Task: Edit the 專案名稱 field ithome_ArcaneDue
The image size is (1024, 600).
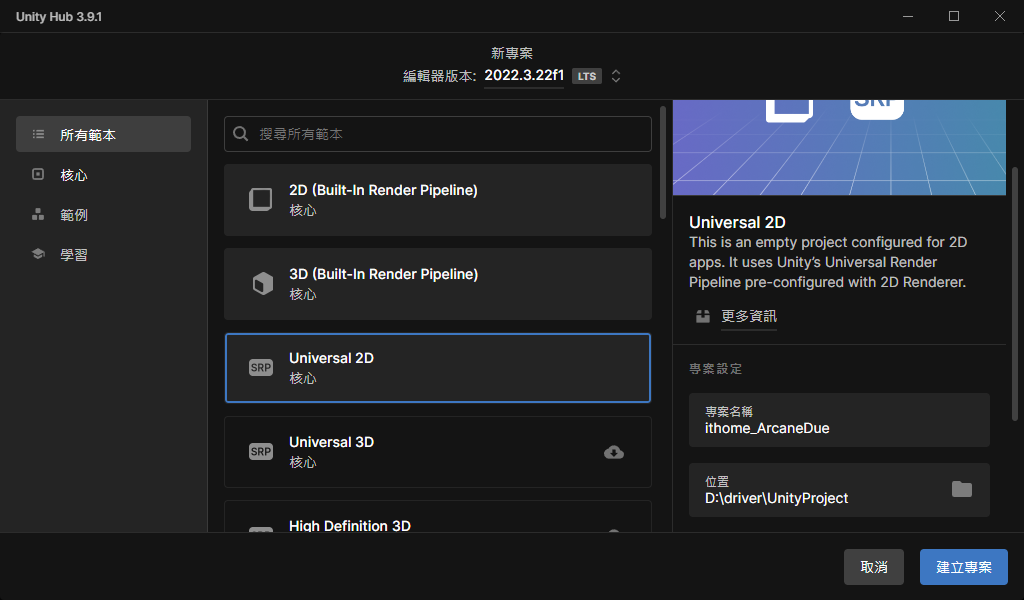Action: [839, 420]
